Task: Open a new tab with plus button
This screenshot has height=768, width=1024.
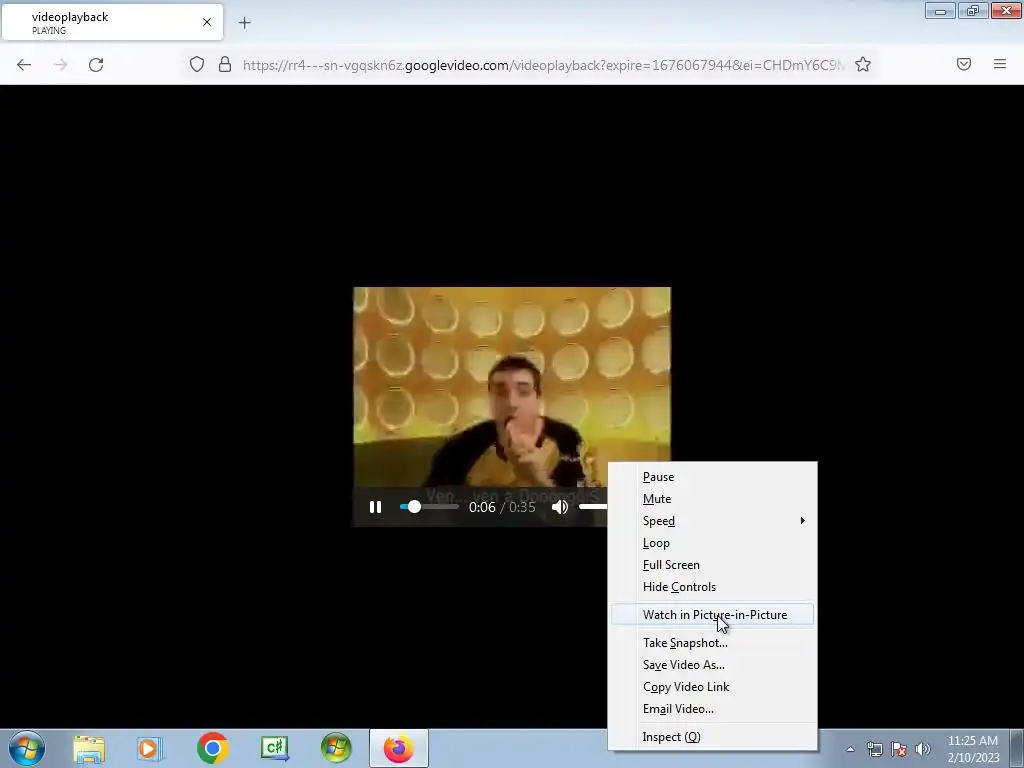Action: pyautogui.click(x=244, y=23)
